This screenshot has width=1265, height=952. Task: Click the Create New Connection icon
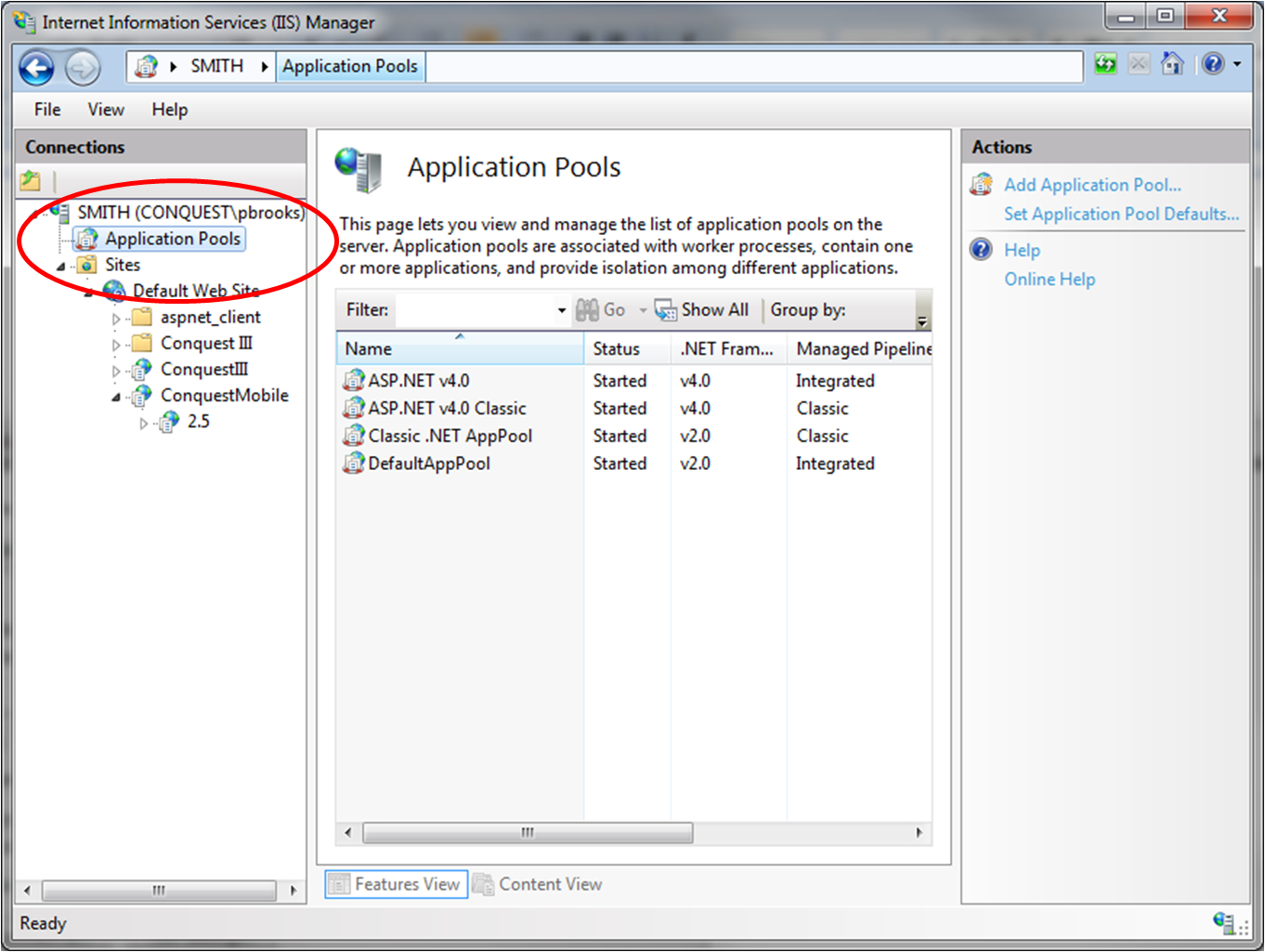click(31, 180)
